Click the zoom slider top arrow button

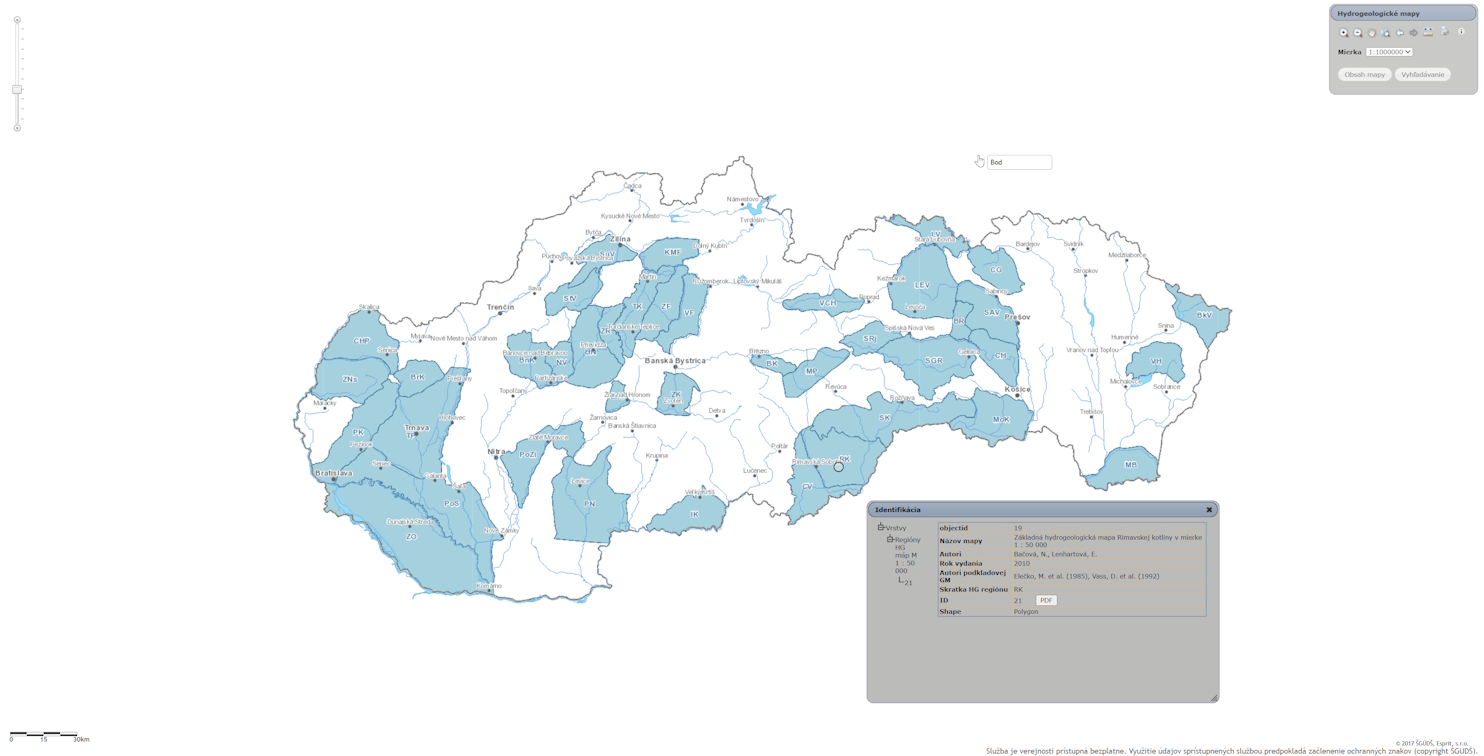(17, 20)
